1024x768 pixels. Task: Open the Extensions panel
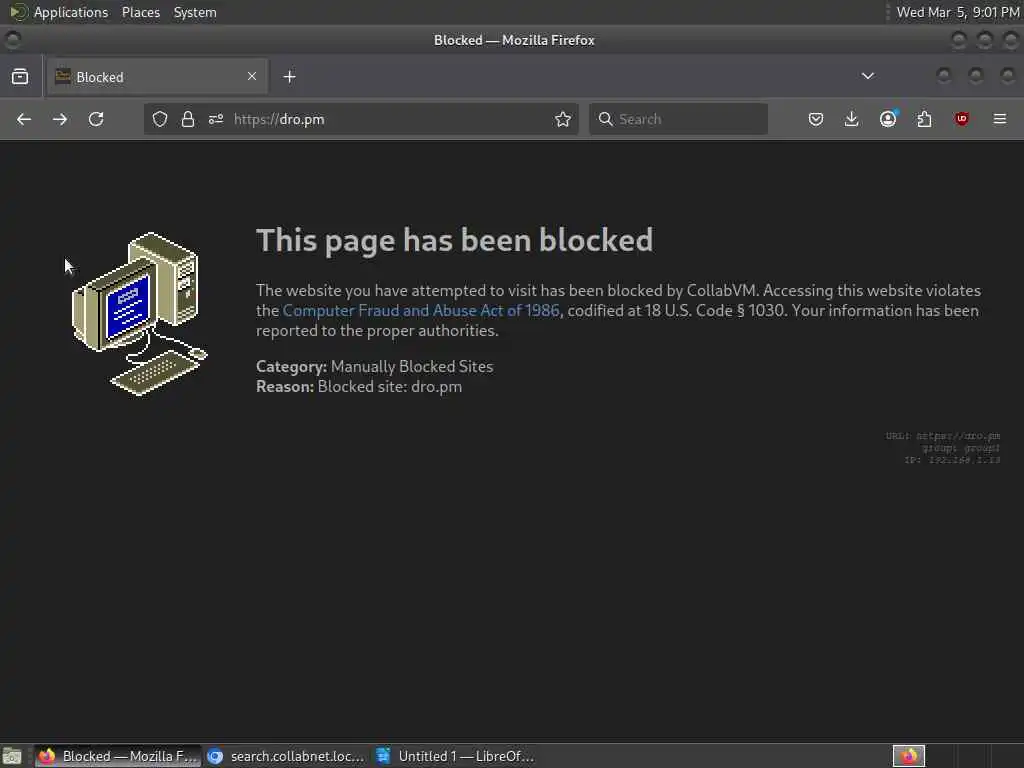(925, 119)
